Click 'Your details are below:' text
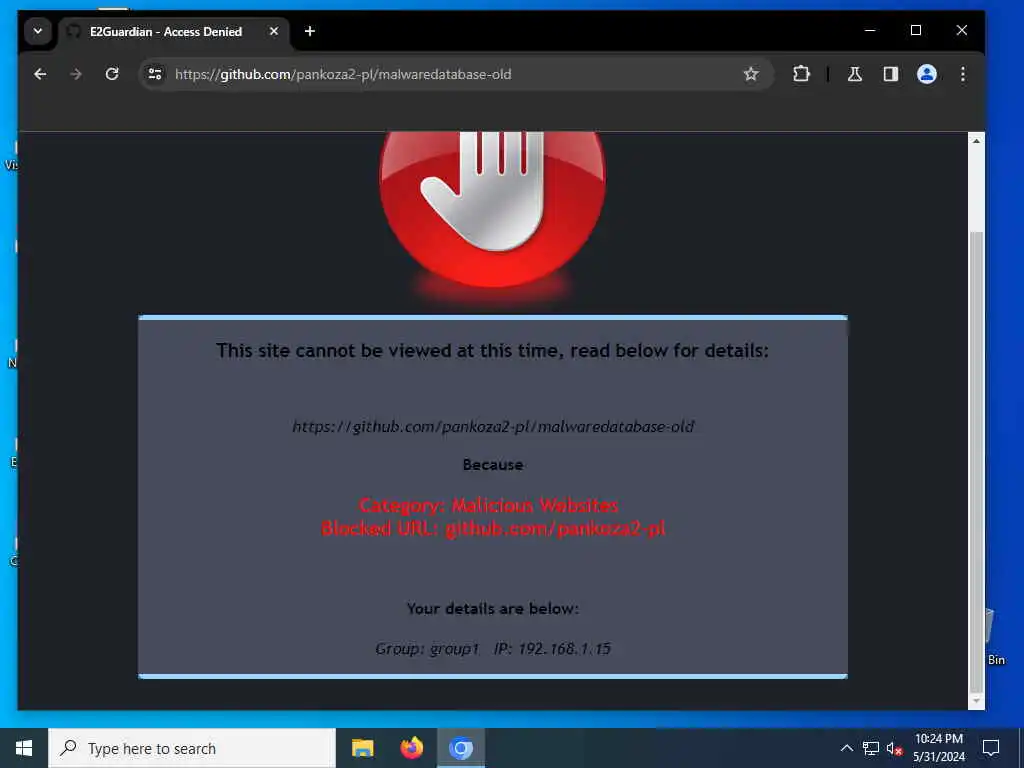Screen dimensions: 1024x768 click(x=492, y=609)
